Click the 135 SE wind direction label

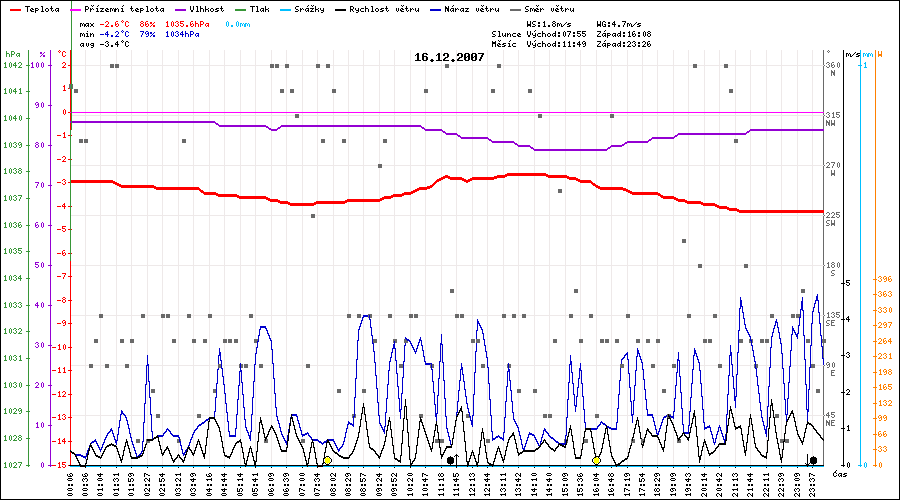833,319
